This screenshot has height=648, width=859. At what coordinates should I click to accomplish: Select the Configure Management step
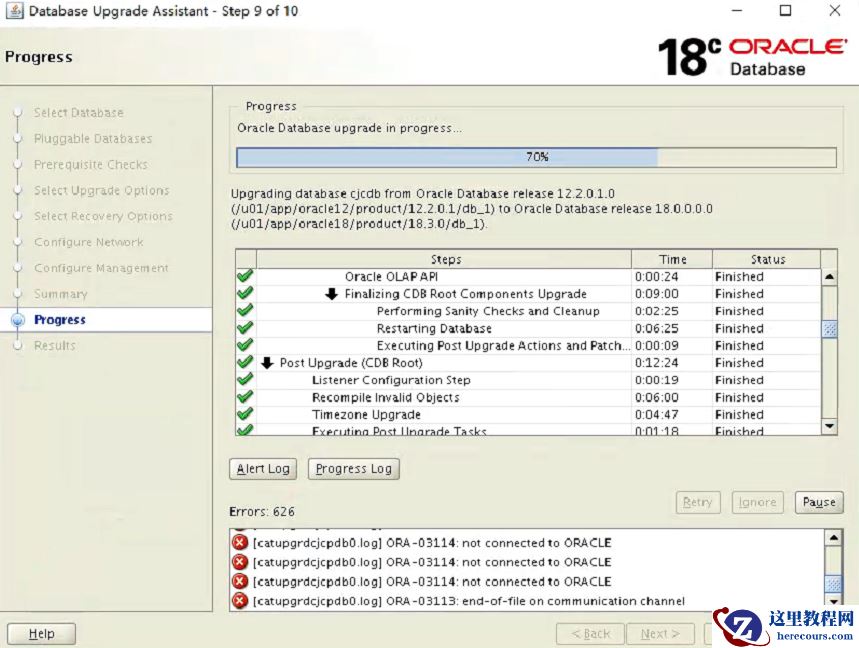click(x=101, y=268)
